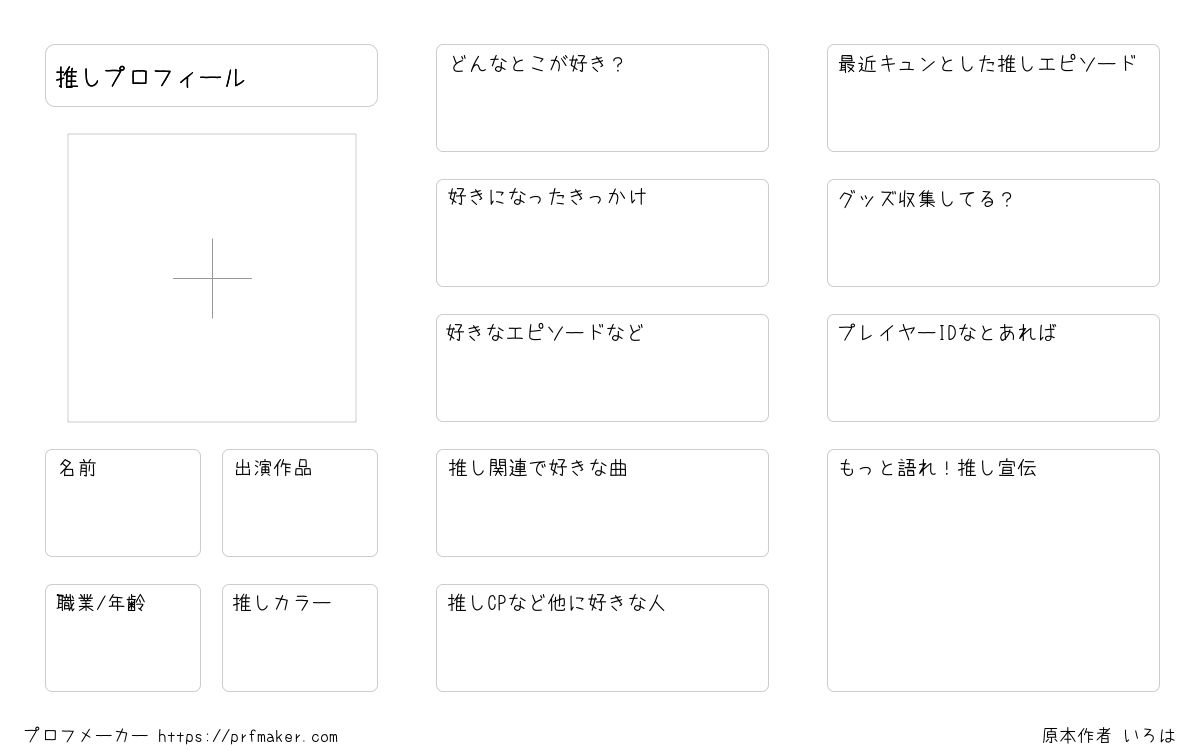
Task: Select the 推しCPなど他に好きな人 box
Action: [x=602, y=638]
